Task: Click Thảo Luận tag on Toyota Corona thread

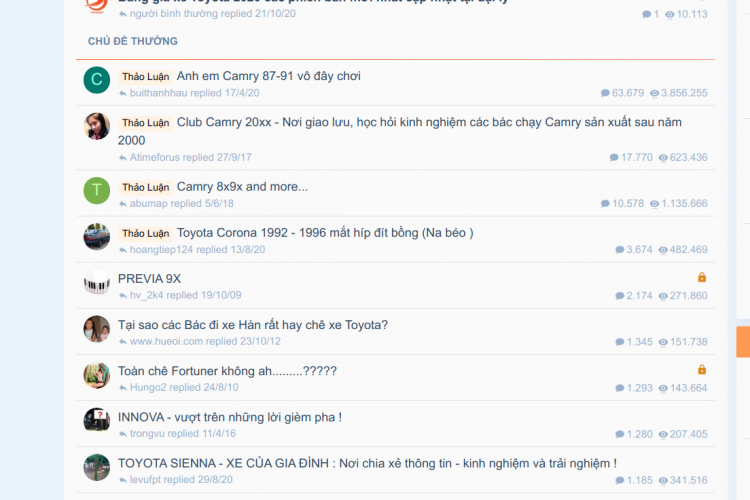Action: (x=145, y=233)
